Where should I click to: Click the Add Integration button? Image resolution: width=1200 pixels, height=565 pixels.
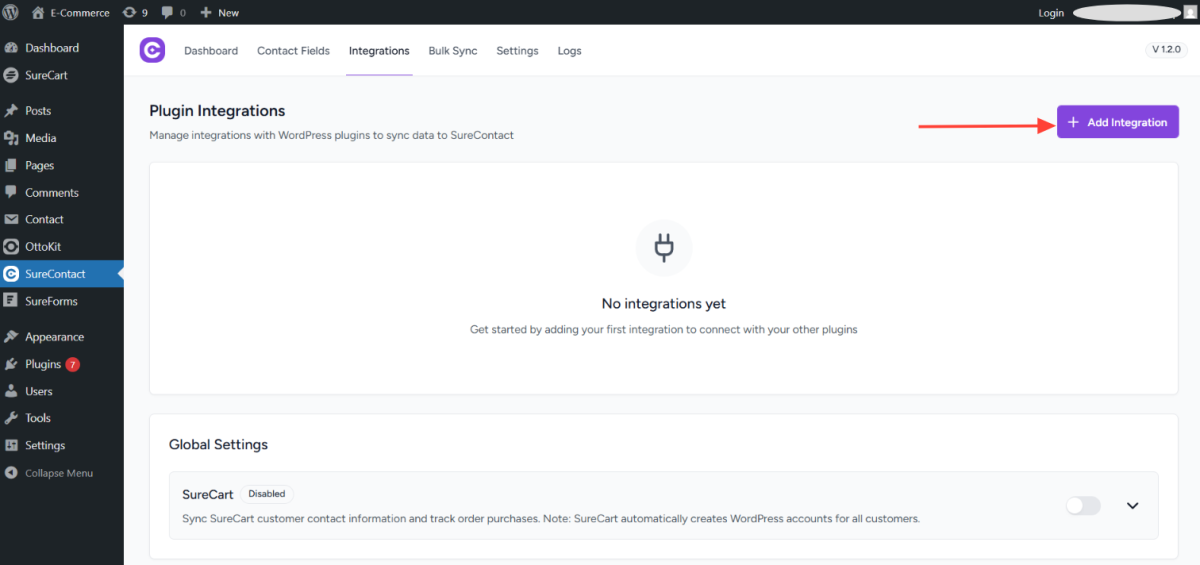[x=1117, y=122]
